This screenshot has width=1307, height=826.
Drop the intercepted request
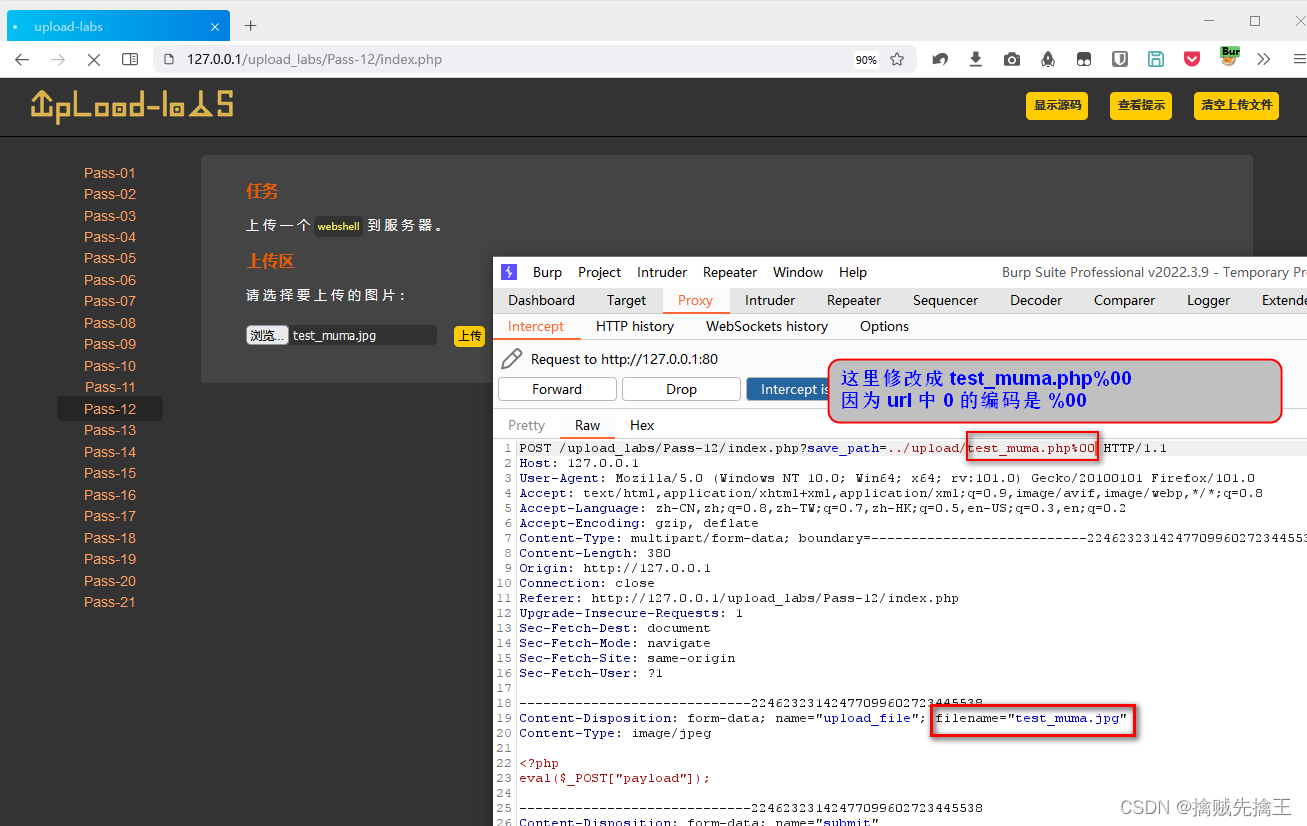click(681, 389)
